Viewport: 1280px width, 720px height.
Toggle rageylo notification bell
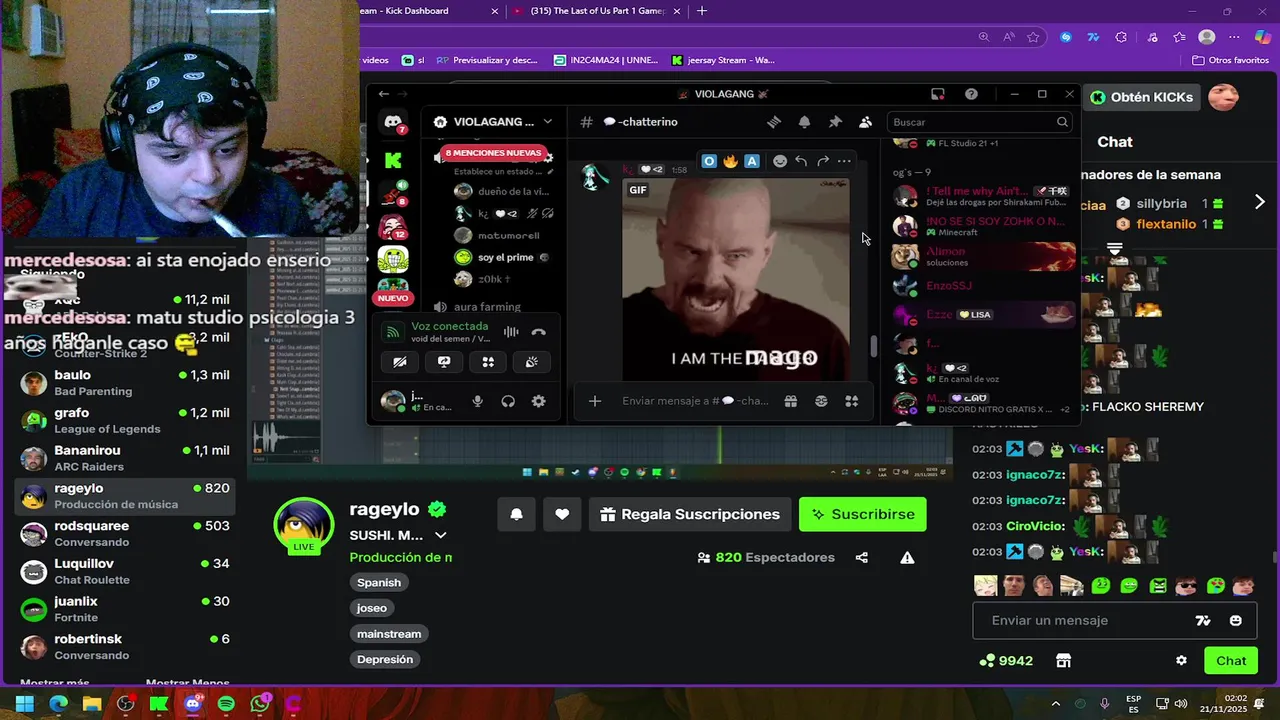(x=517, y=514)
